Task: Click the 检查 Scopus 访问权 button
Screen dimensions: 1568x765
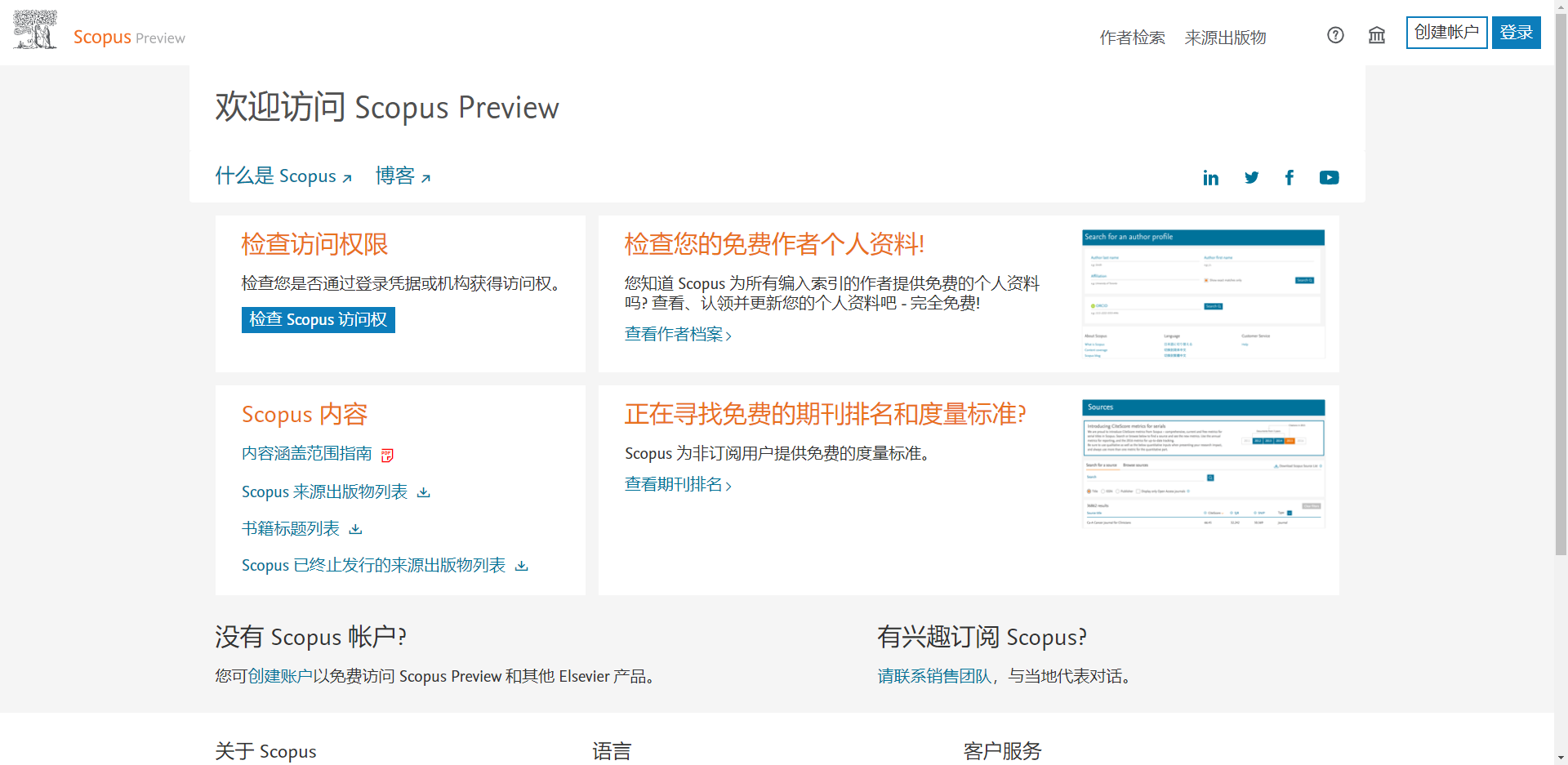Action: [x=318, y=320]
